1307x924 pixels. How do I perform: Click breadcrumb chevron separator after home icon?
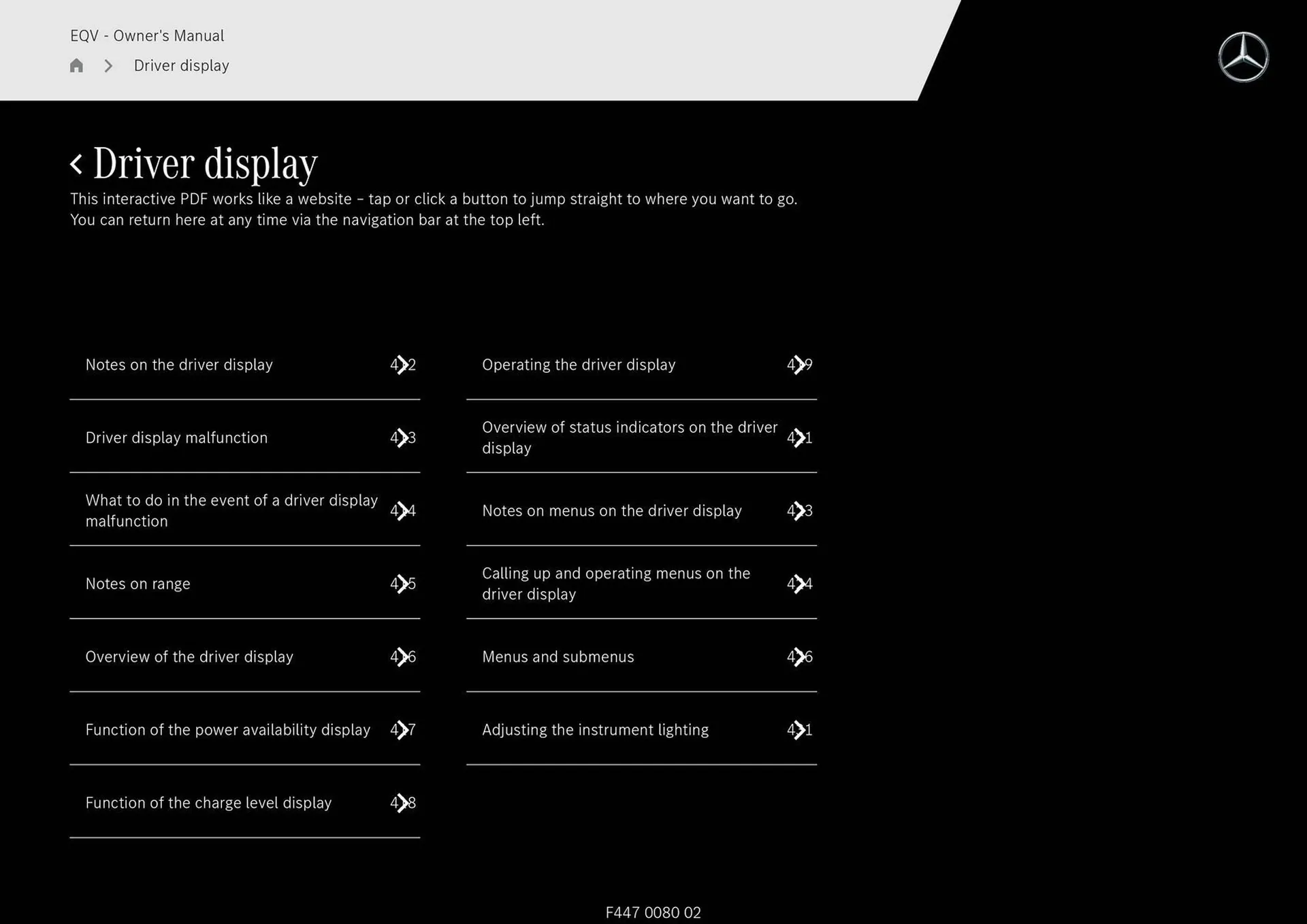click(108, 65)
